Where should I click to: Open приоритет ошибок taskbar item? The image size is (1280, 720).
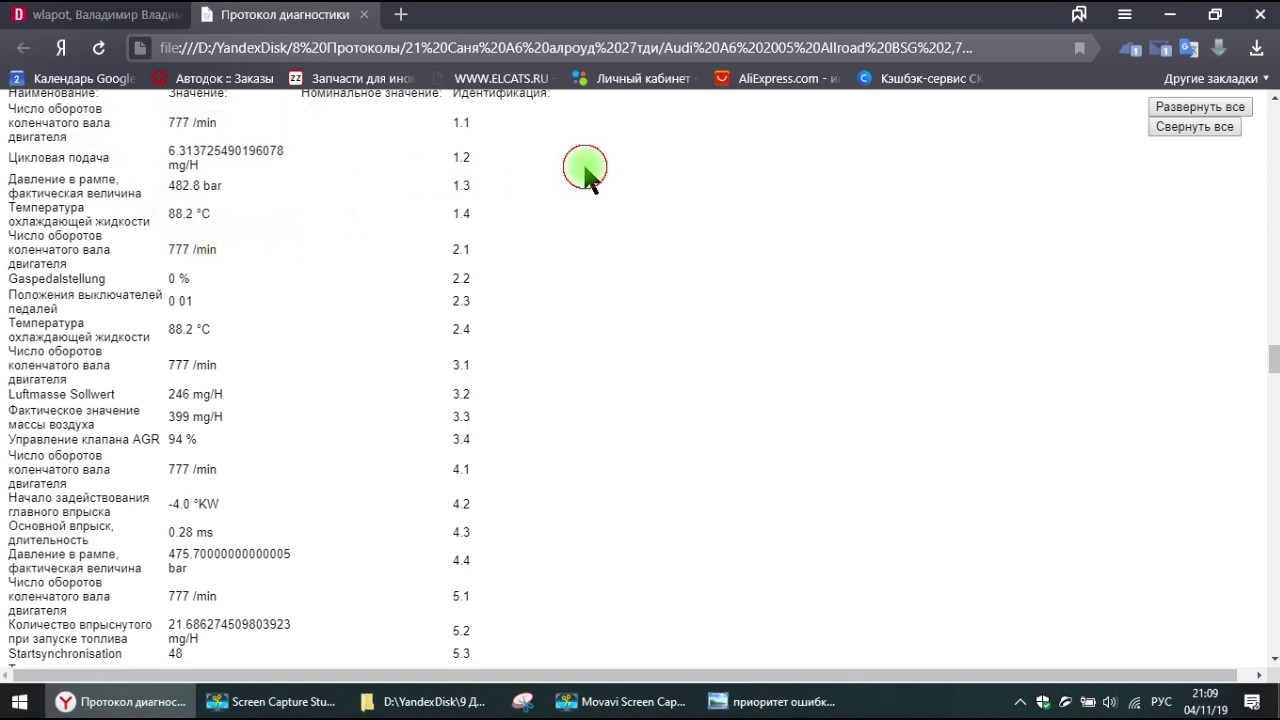772,702
